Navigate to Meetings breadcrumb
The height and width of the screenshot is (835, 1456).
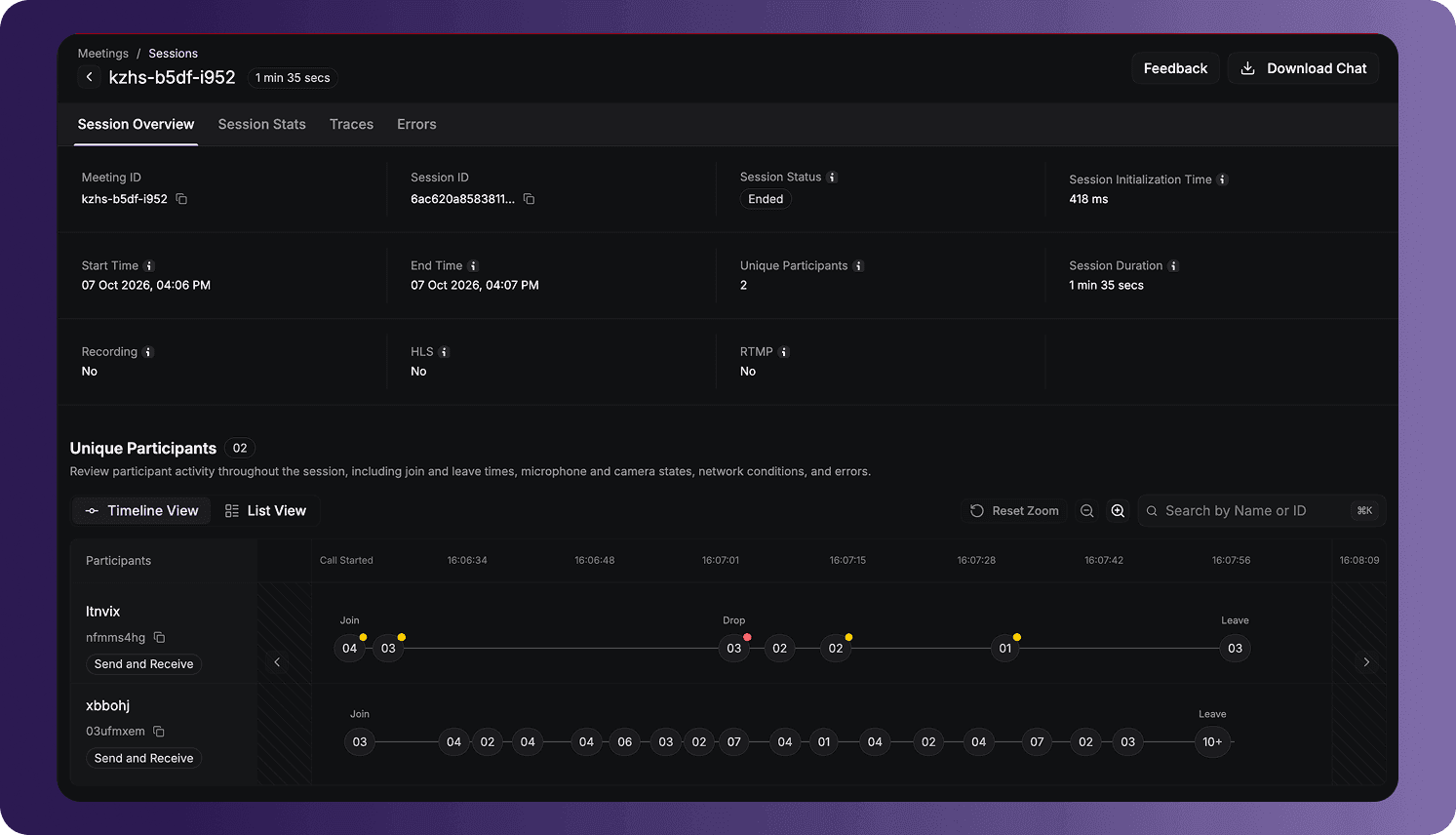102,54
